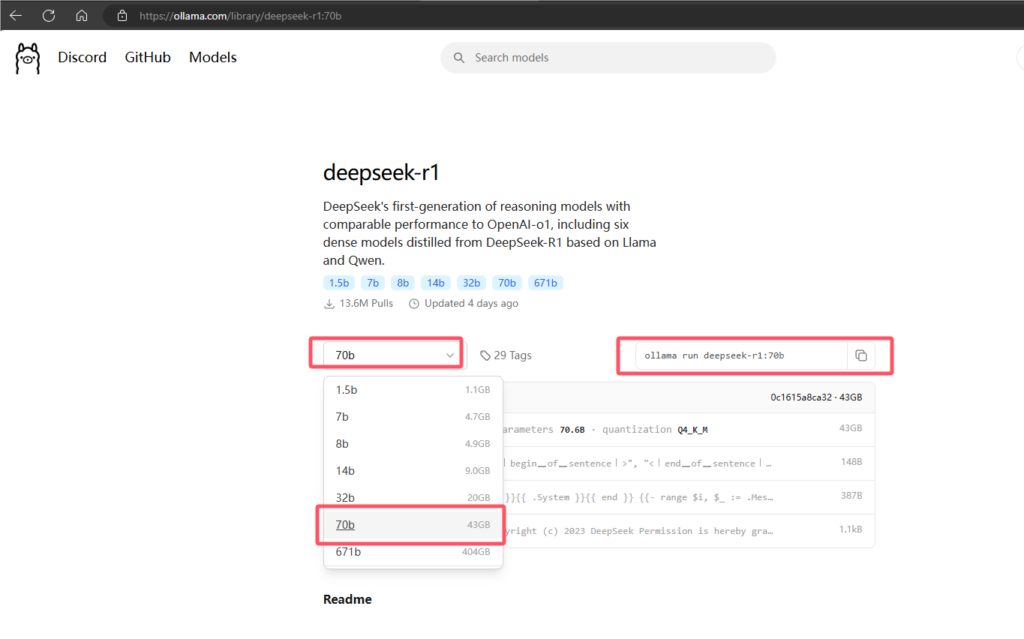
Task: Click the 387B size value
Action: coord(852,496)
